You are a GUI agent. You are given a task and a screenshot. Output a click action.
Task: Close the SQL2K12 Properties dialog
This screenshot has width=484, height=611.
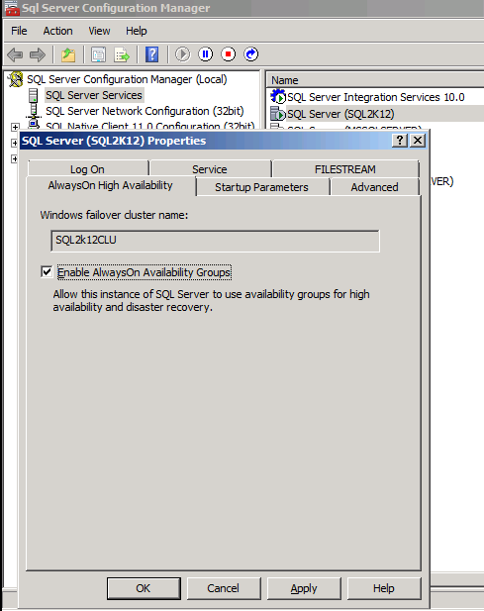tap(417, 140)
